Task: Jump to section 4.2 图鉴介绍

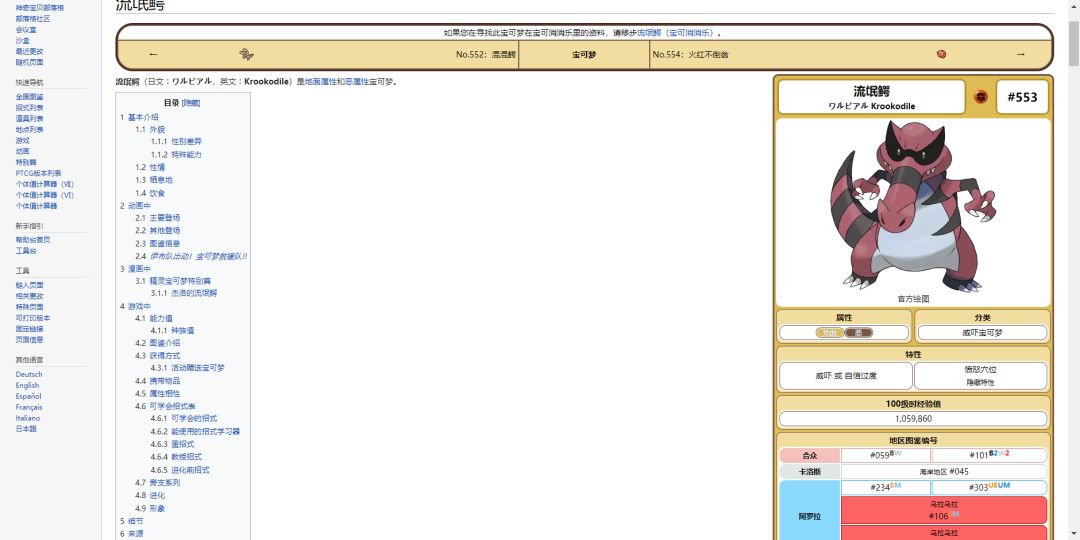Action: point(158,343)
